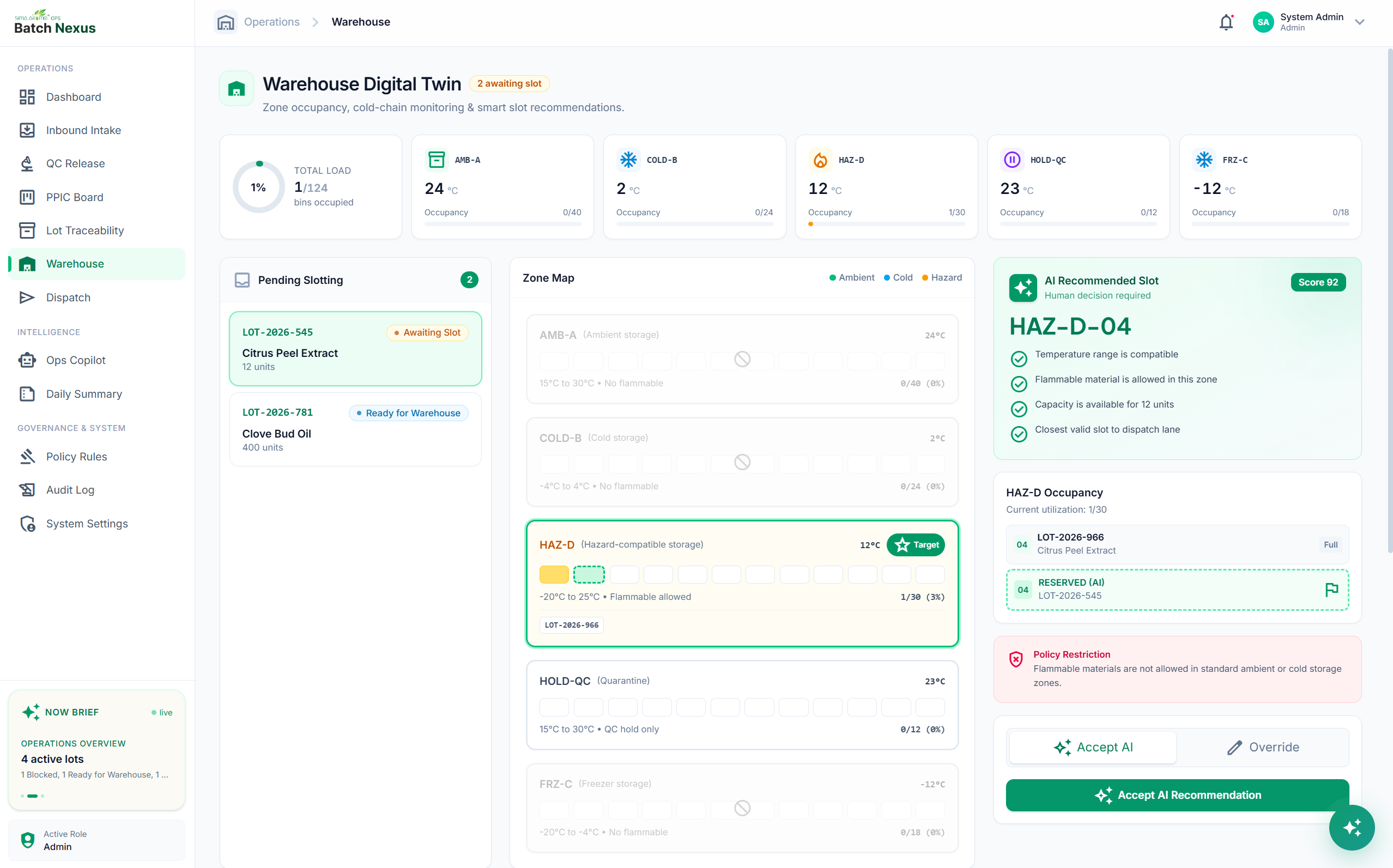Click the Batch Nexus logo
This screenshot has height=868, width=1393.
(x=55, y=22)
